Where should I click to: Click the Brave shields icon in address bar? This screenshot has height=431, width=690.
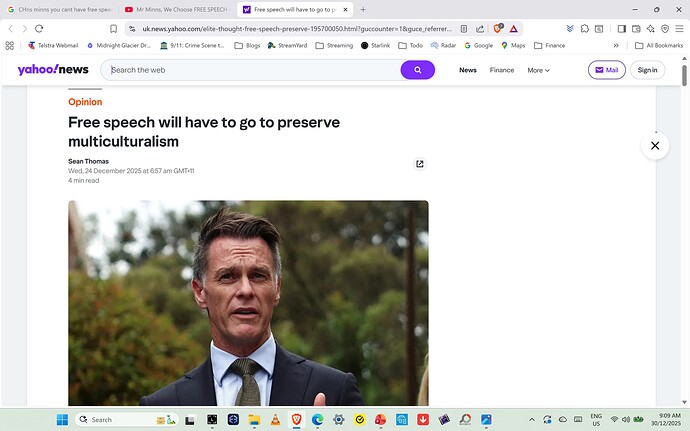coord(497,29)
